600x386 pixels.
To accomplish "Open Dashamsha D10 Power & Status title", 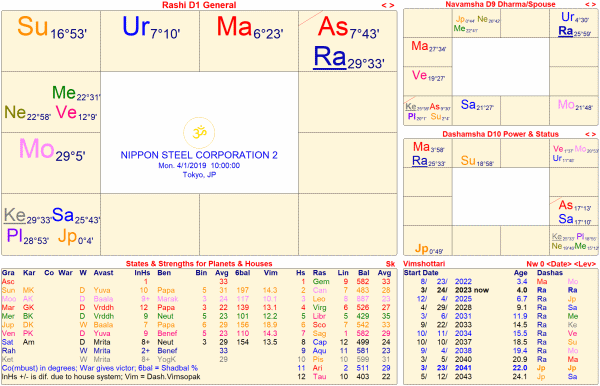I will [500, 134].
